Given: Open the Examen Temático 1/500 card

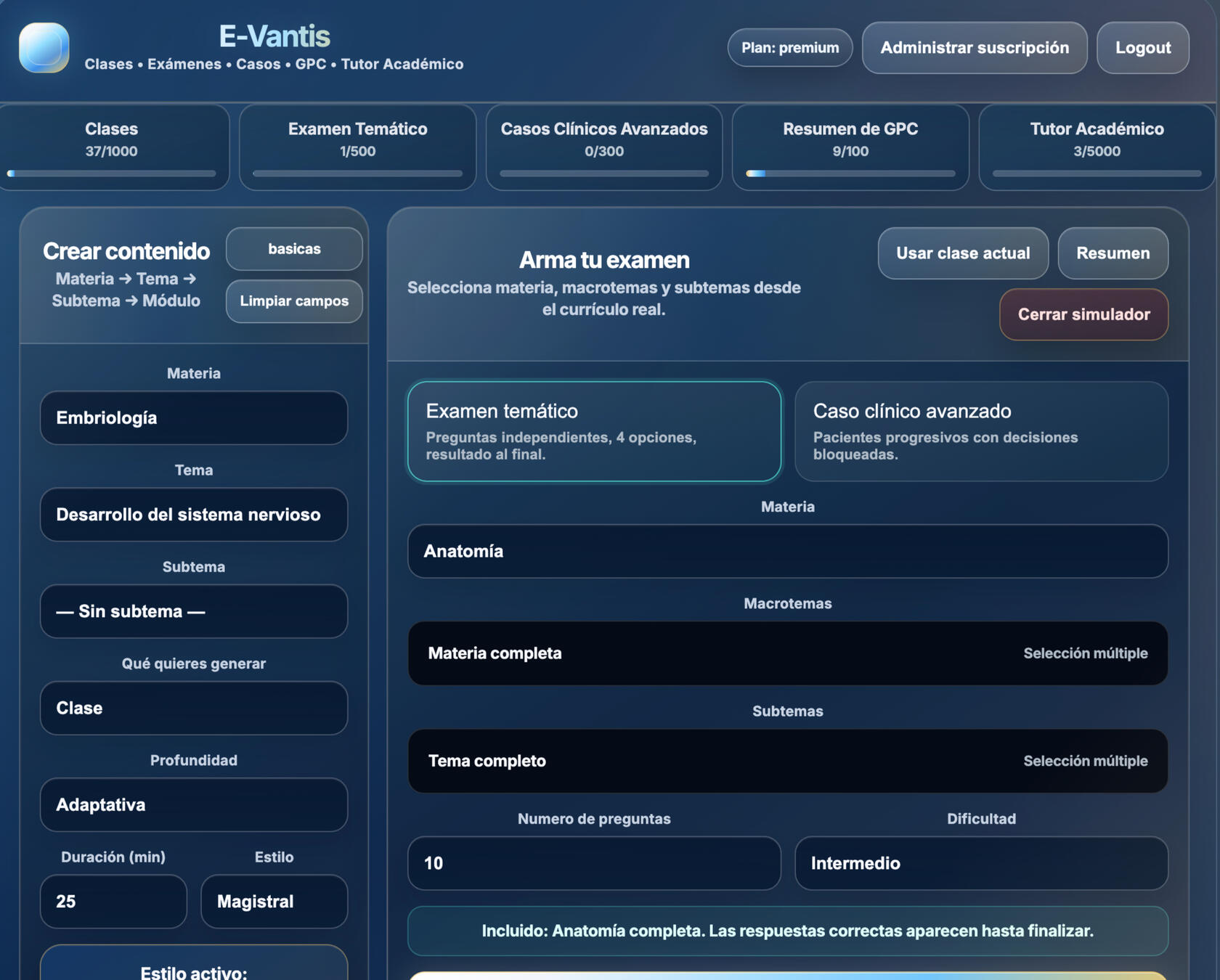Looking at the screenshot, I should point(358,147).
